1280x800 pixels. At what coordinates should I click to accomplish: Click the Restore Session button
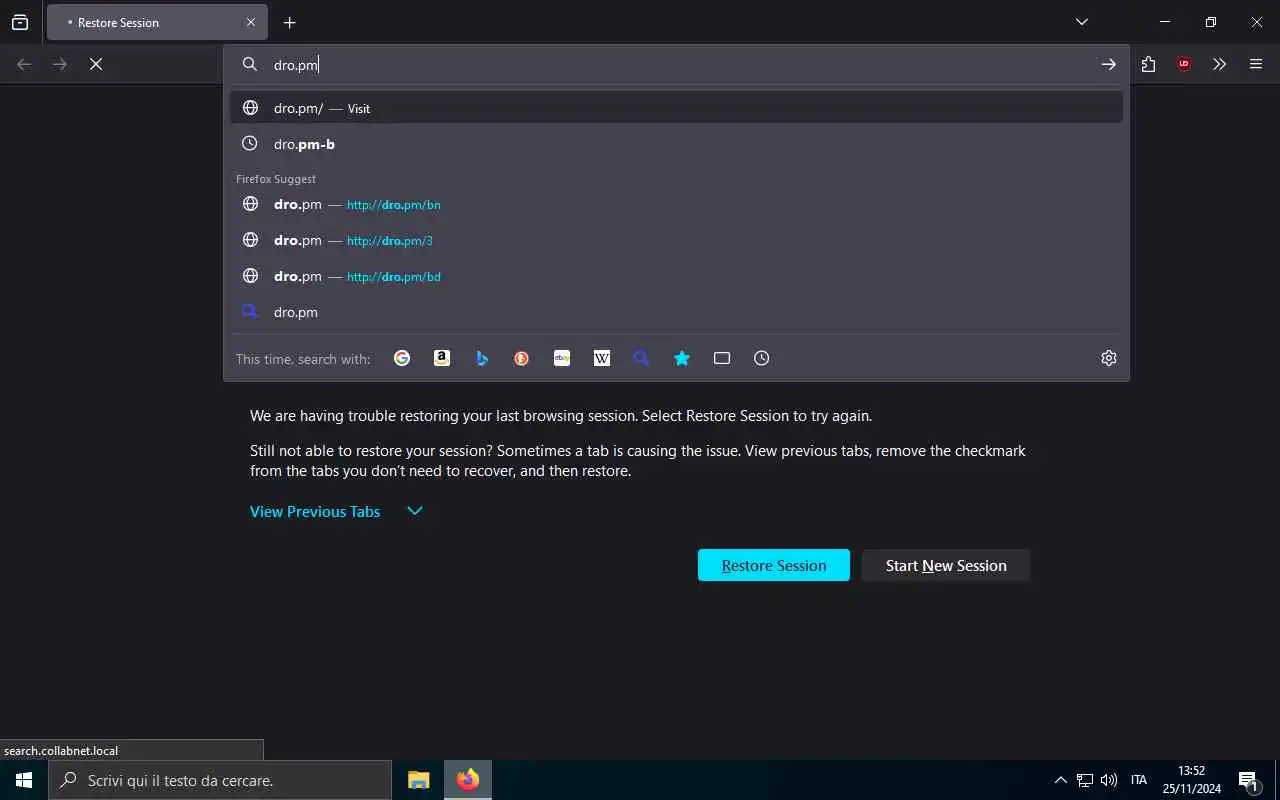click(x=774, y=565)
